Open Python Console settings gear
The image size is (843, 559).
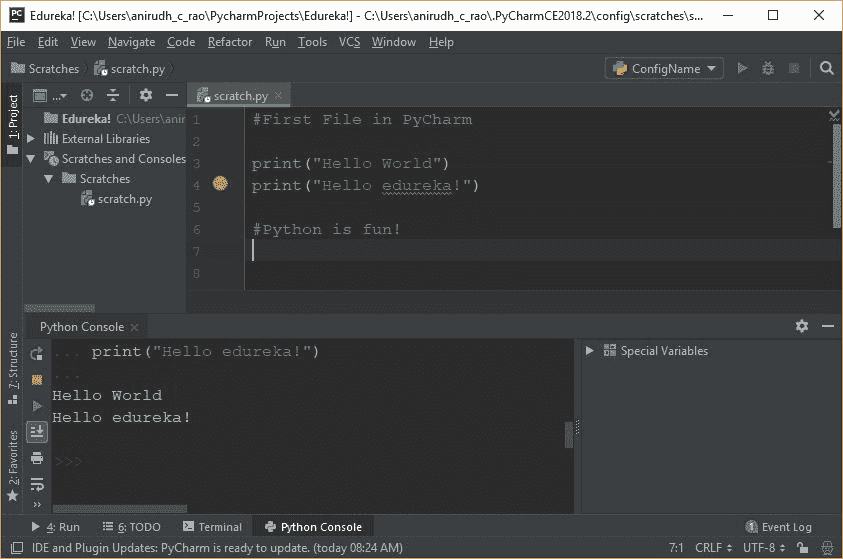[x=802, y=326]
